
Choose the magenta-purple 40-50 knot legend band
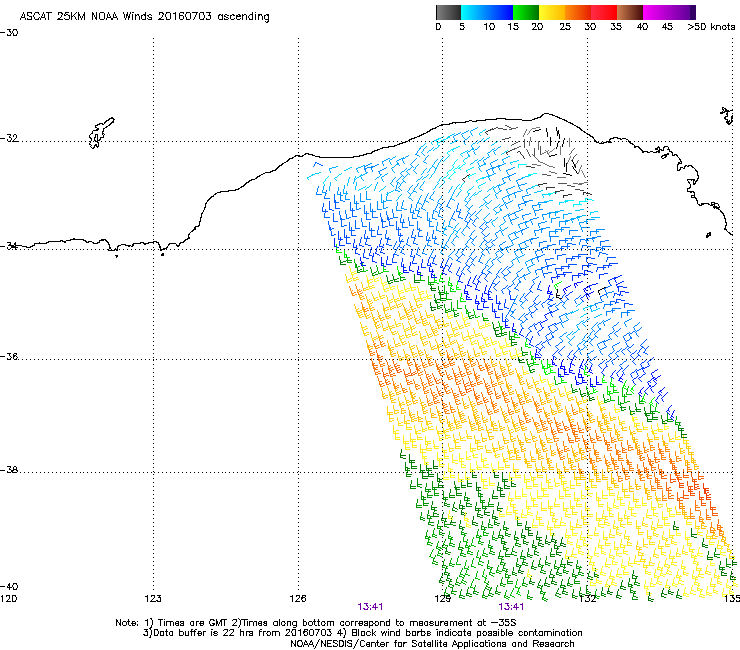[669, 12]
